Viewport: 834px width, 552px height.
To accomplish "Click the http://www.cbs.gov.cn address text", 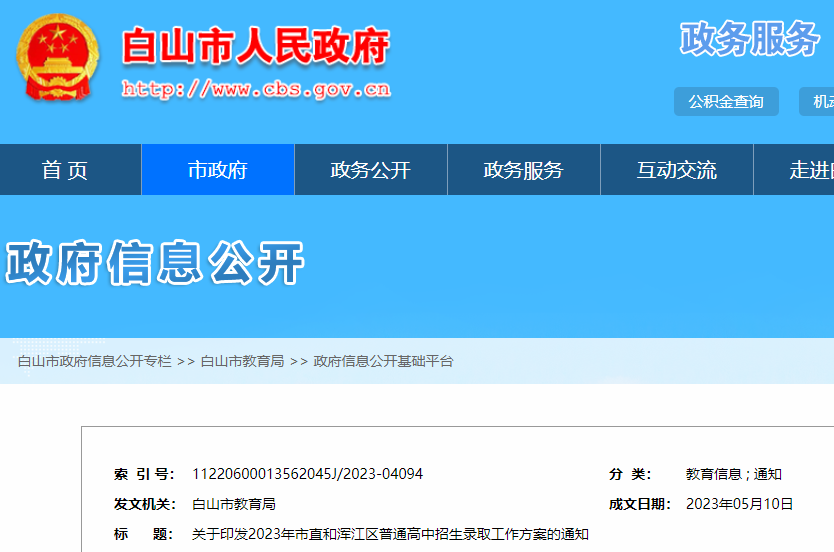I will point(256,89).
